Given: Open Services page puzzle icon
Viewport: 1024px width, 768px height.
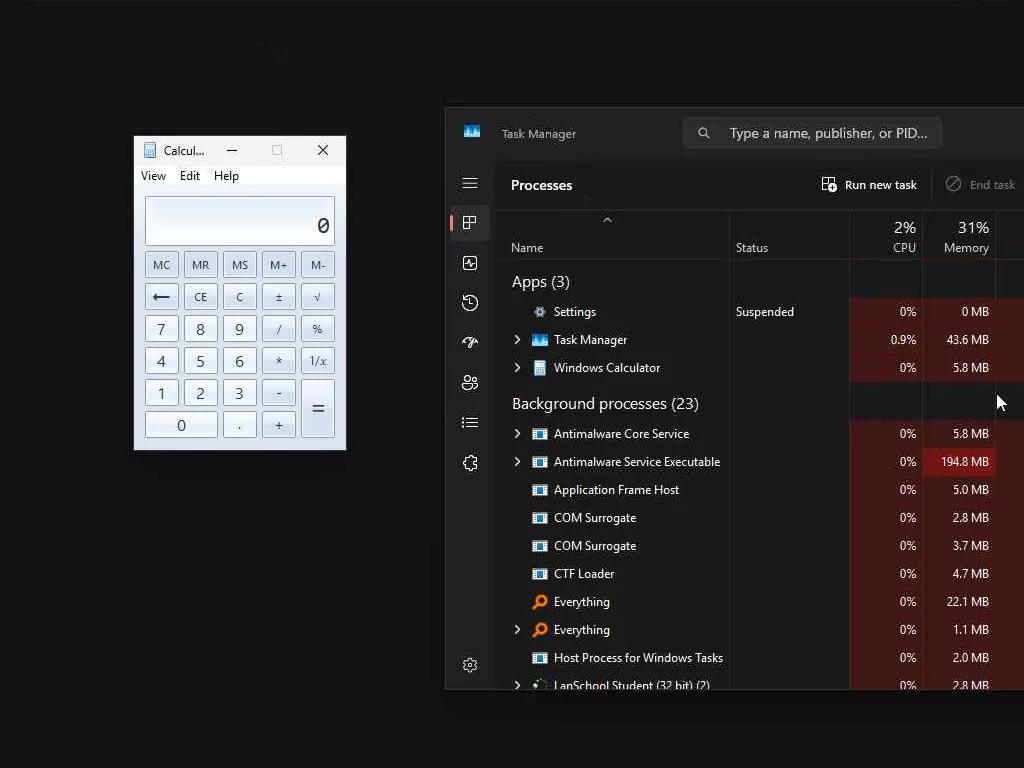Looking at the screenshot, I should pyautogui.click(x=470, y=463).
